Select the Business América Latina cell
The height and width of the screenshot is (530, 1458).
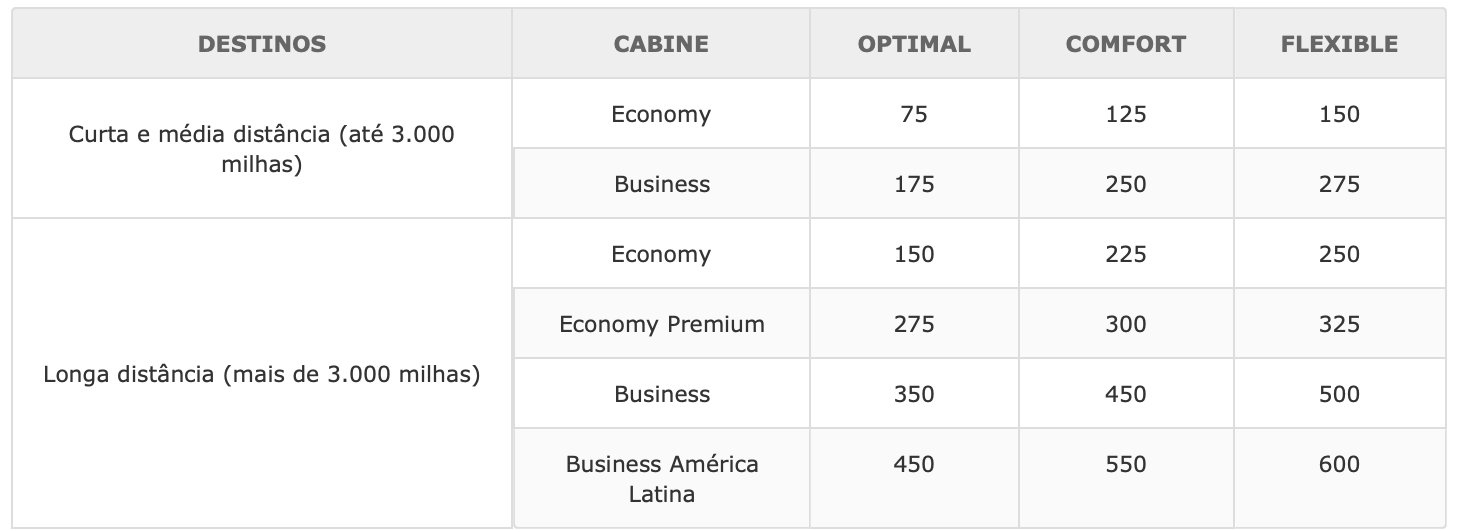(661, 478)
